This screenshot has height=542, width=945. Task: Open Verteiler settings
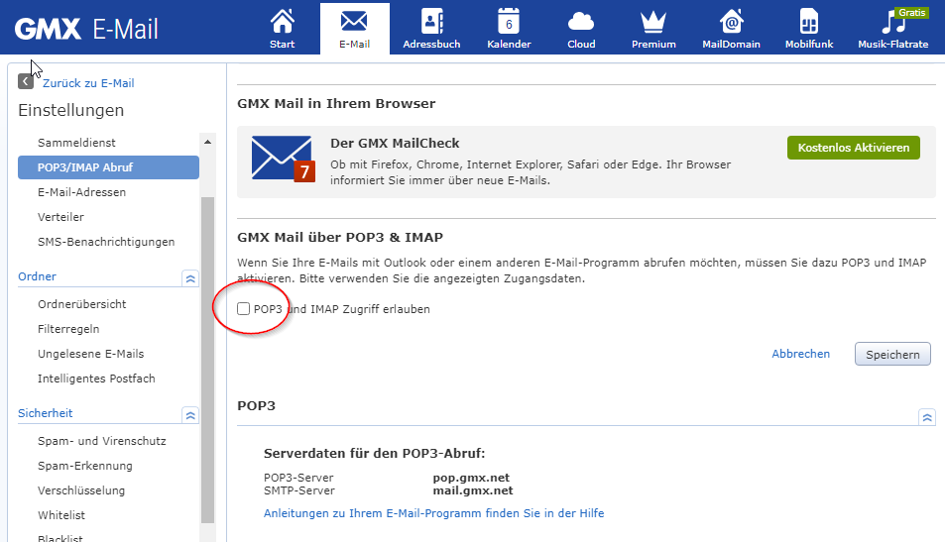[x=61, y=217]
